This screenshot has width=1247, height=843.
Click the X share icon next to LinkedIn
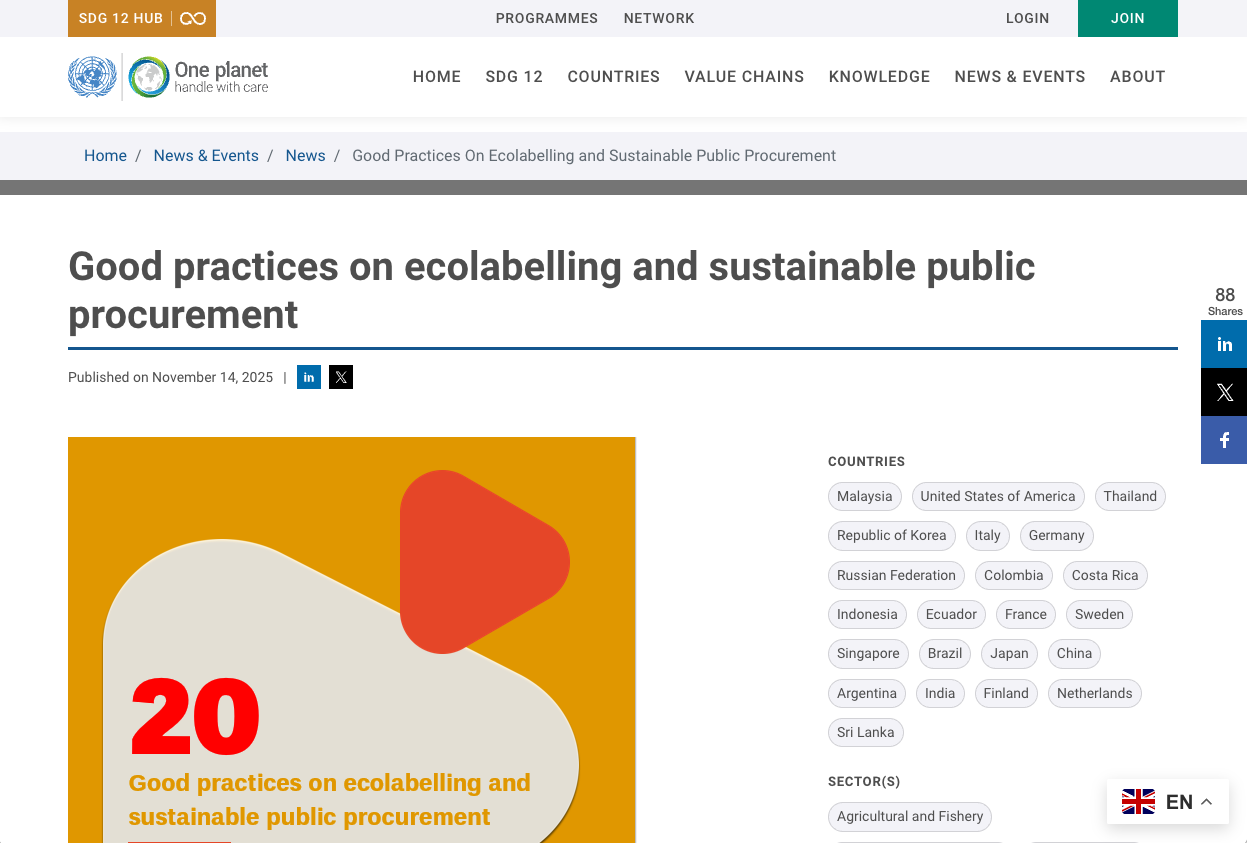(340, 377)
